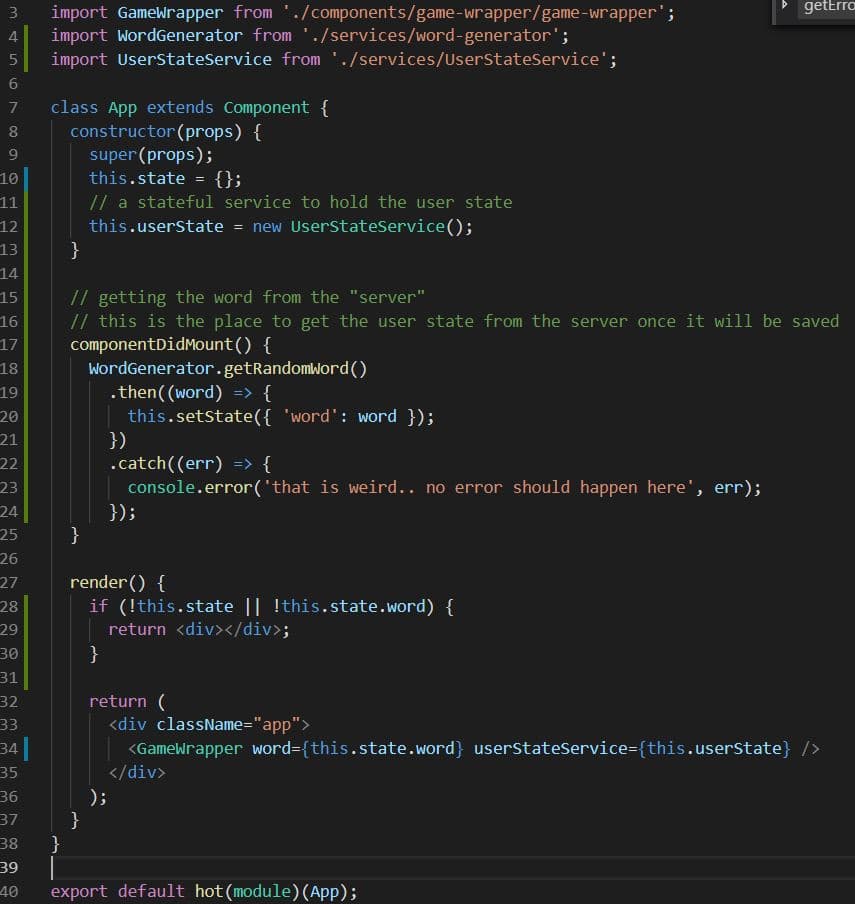The height and width of the screenshot is (904, 855).
Task: Click 'console.error' call on line 23
Action: (x=190, y=488)
